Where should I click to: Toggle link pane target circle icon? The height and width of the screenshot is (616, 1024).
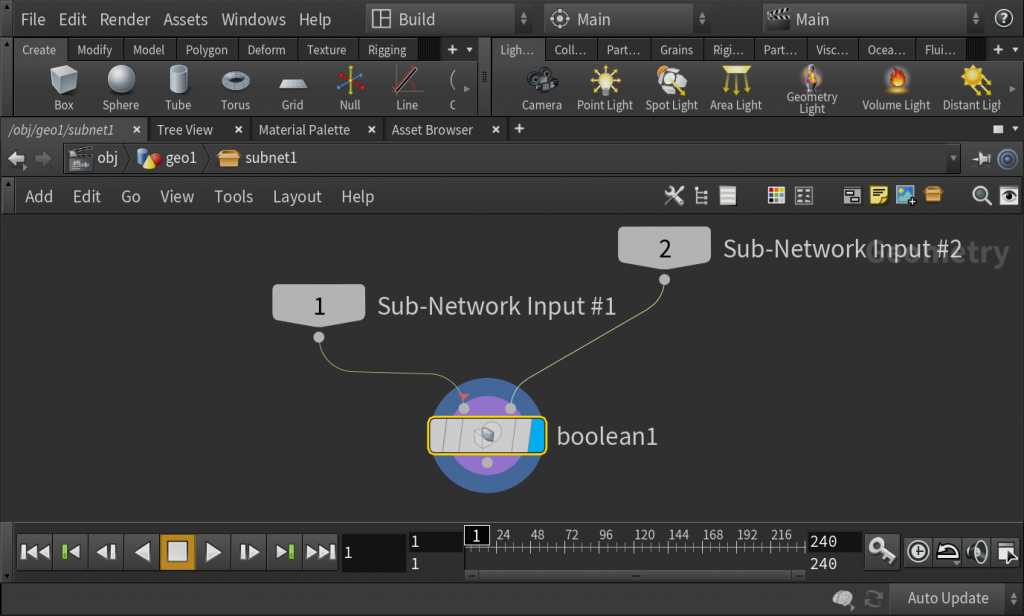1008,159
